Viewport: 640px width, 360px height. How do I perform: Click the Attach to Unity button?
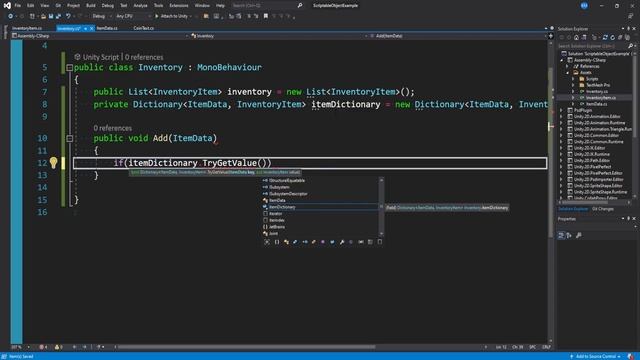[x=173, y=16]
